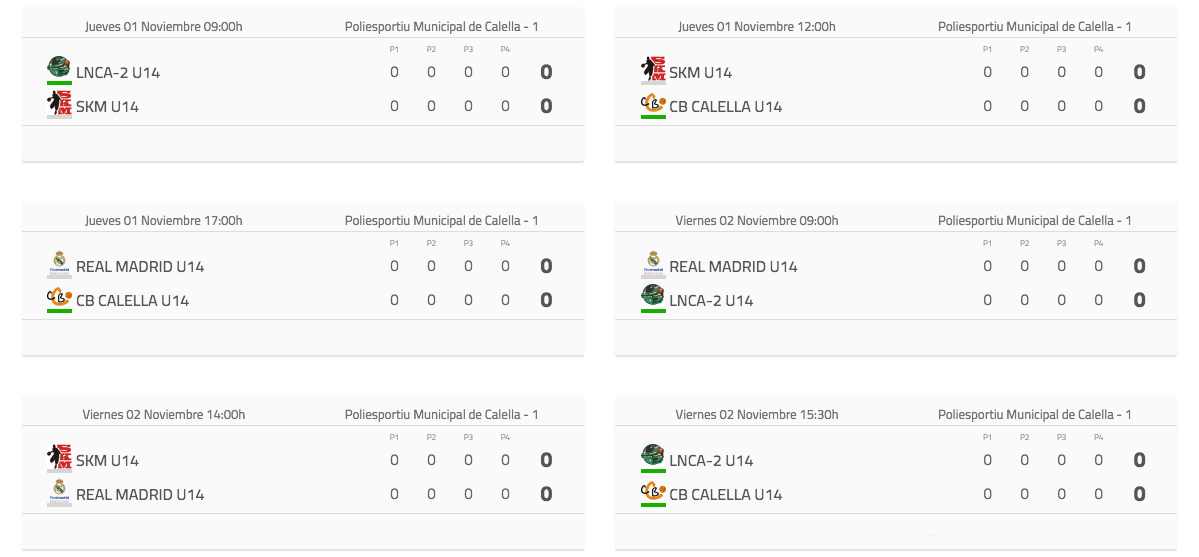Open SKM U14 team in Friday 14:00h match
This screenshot has height=557, width=1199.
tap(107, 461)
